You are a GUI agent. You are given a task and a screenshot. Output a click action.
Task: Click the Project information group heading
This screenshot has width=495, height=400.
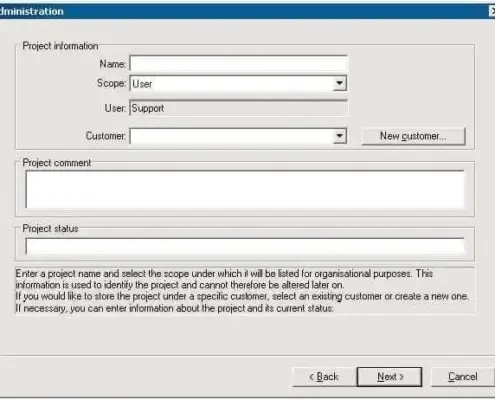(x=60, y=46)
